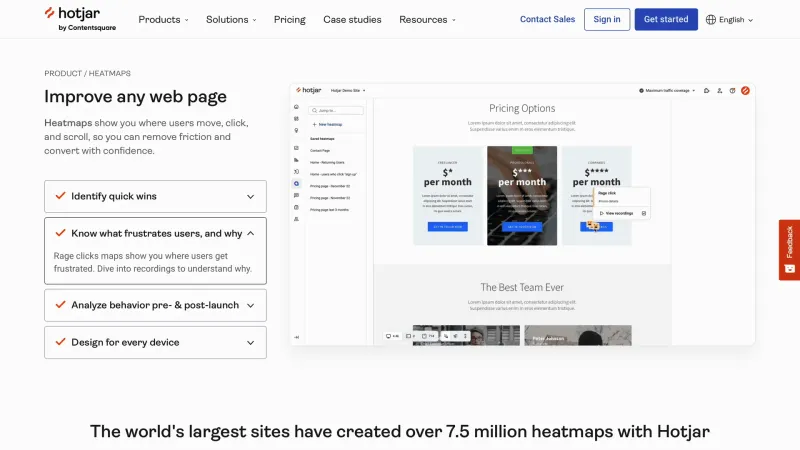Click the Professional plan card with keyboard image
Image resolution: width=800 pixels, height=450 pixels.
(x=522, y=195)
